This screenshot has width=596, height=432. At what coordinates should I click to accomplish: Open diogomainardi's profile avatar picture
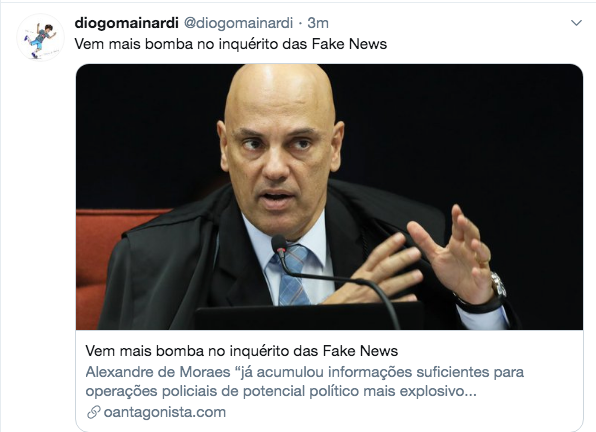[40, 37]
